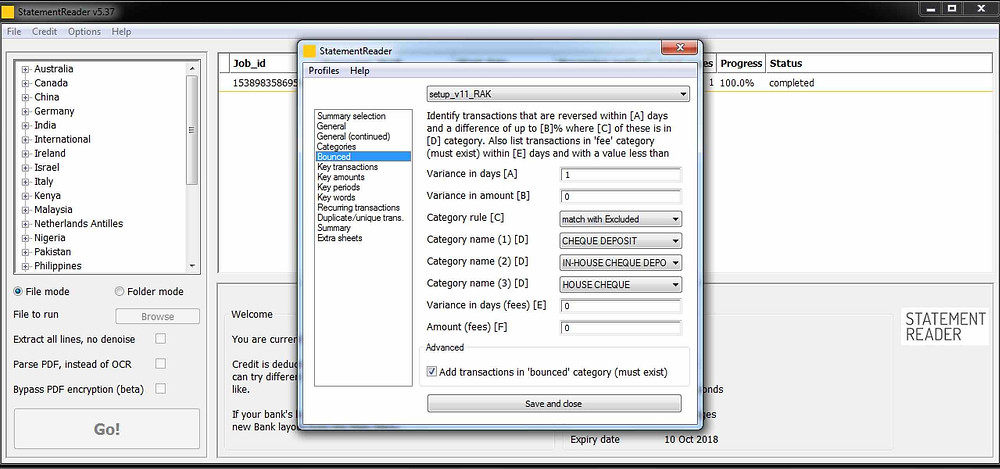The height and width of the screenshot is (469, 1000).
Task: Click the STATEMENT READER logo
Action: point(945,327)
